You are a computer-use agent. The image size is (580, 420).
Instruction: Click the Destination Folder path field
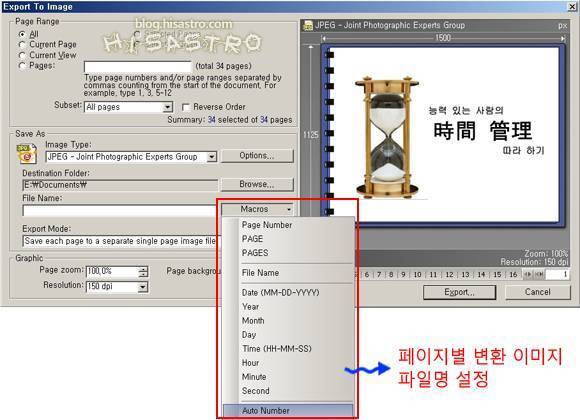120,185
